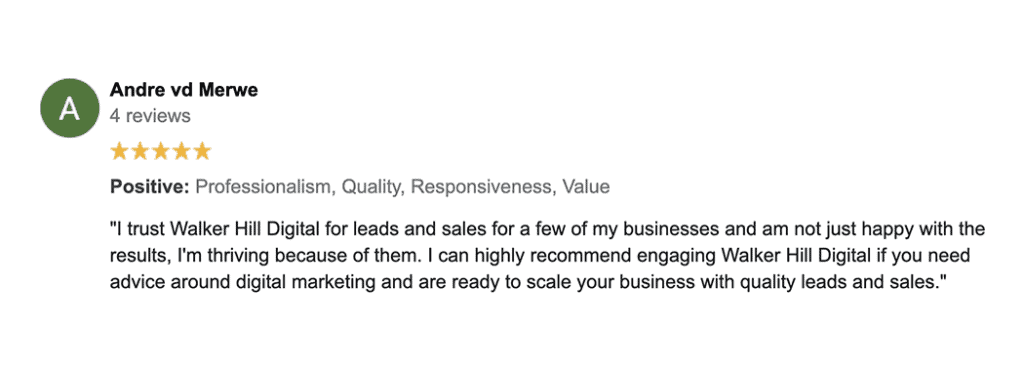
Task: Select the fifth gold star
Action: pyautogui.click(x=202, y=152)
